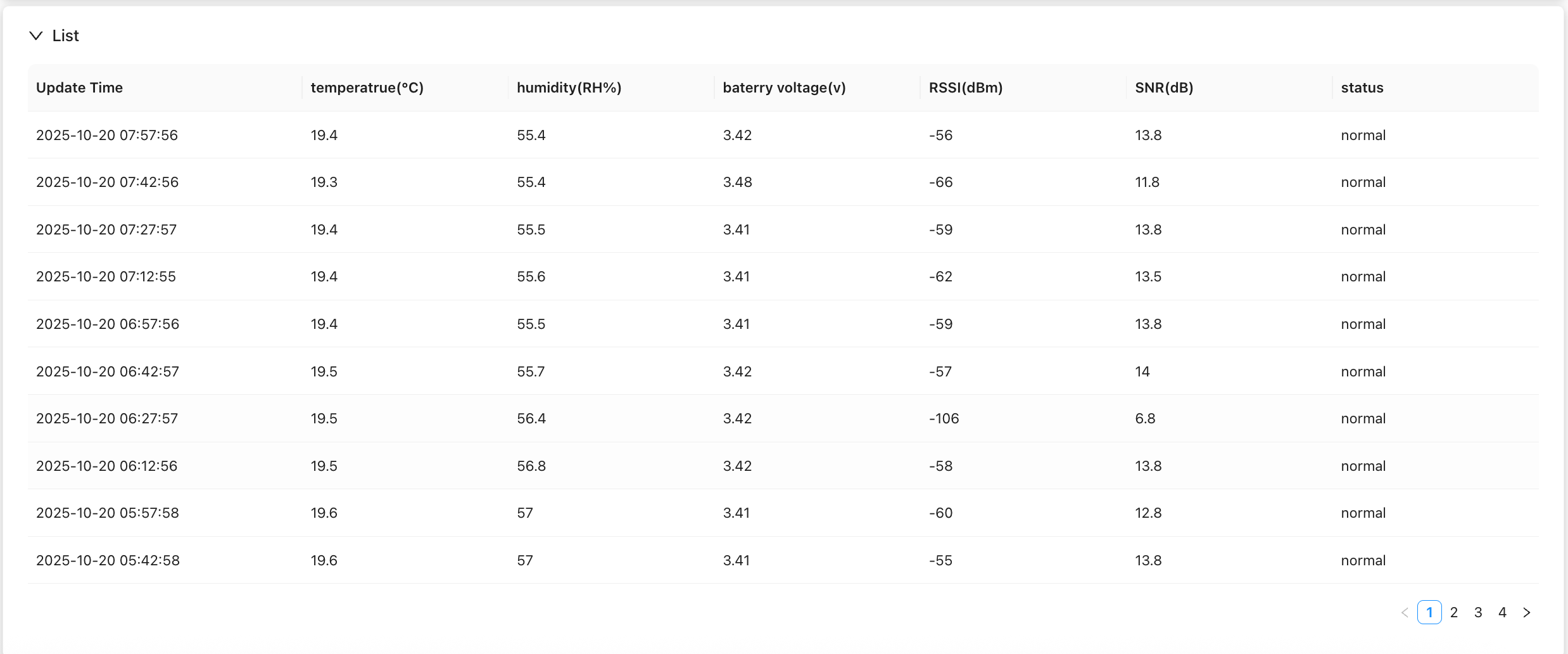Viewport: 1568px width, 654px height.
Task: Click the List section title
Action: coord(65,36)
